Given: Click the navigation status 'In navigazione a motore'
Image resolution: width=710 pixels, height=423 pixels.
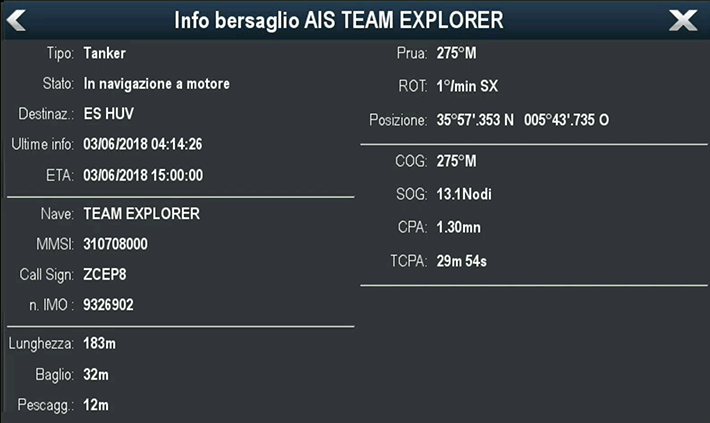Looking at the screenshot, I should (x=157, y=84).
